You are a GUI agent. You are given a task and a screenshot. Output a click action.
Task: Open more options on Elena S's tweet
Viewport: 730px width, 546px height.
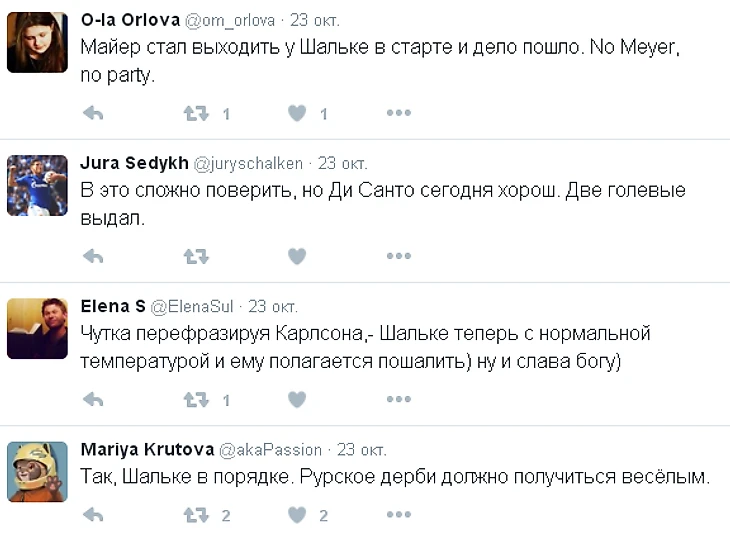click(x=398, y=400)
